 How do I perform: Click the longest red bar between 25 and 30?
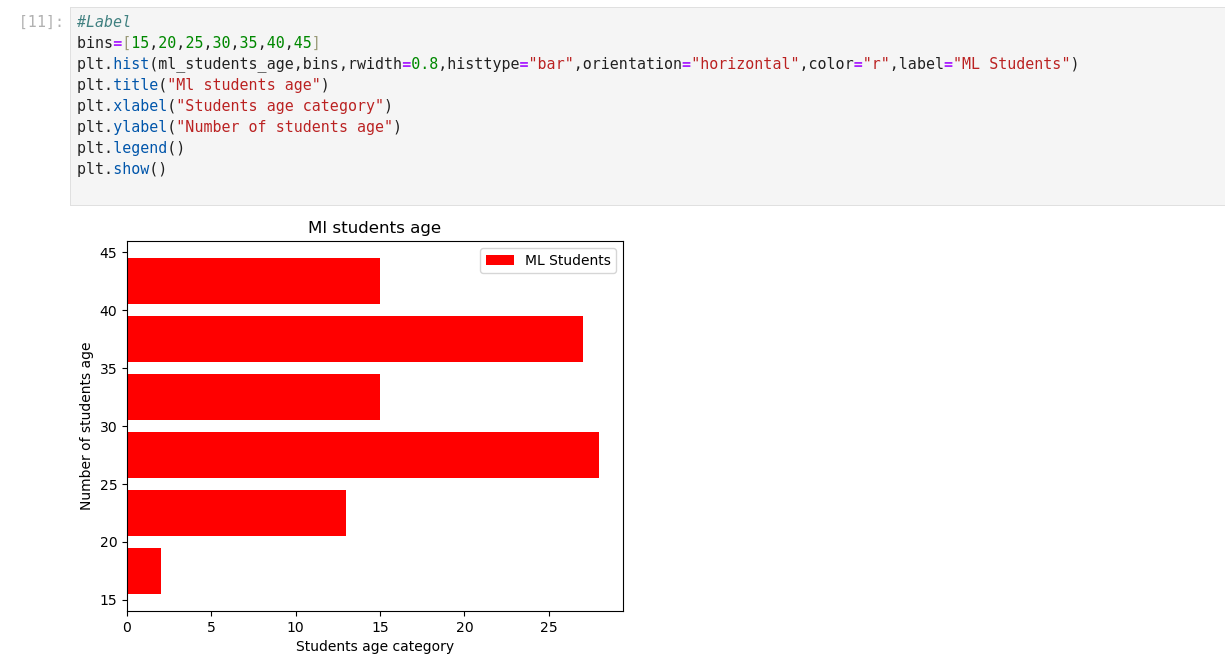[x=362, y=455]
